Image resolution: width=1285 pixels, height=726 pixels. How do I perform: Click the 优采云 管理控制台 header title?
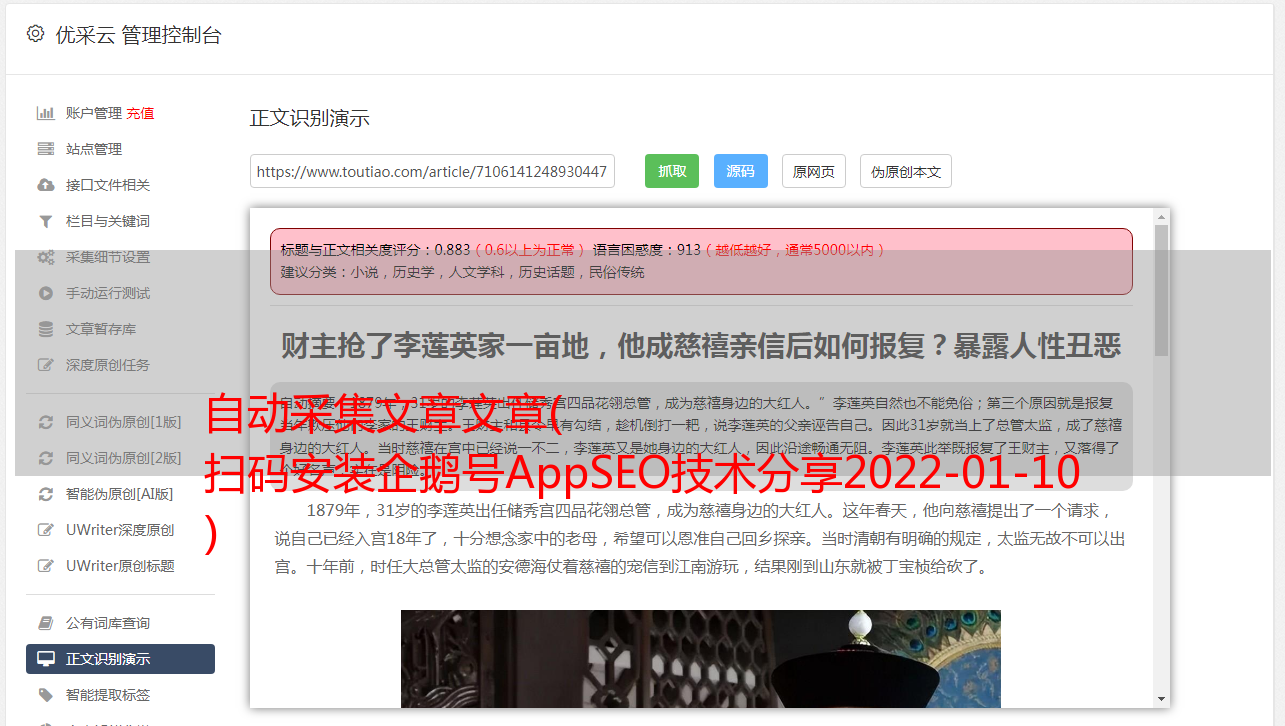pos(138,35)
